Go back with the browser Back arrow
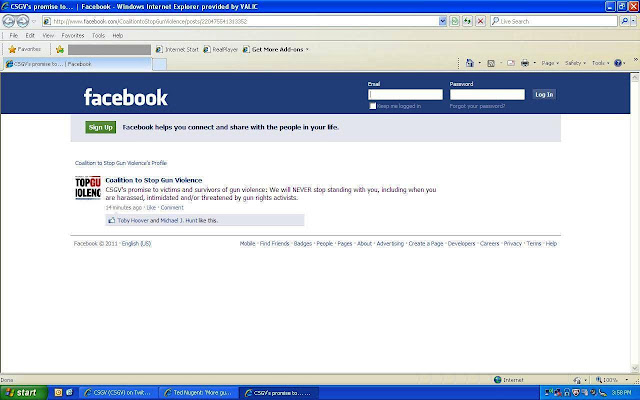 point(9,21)
